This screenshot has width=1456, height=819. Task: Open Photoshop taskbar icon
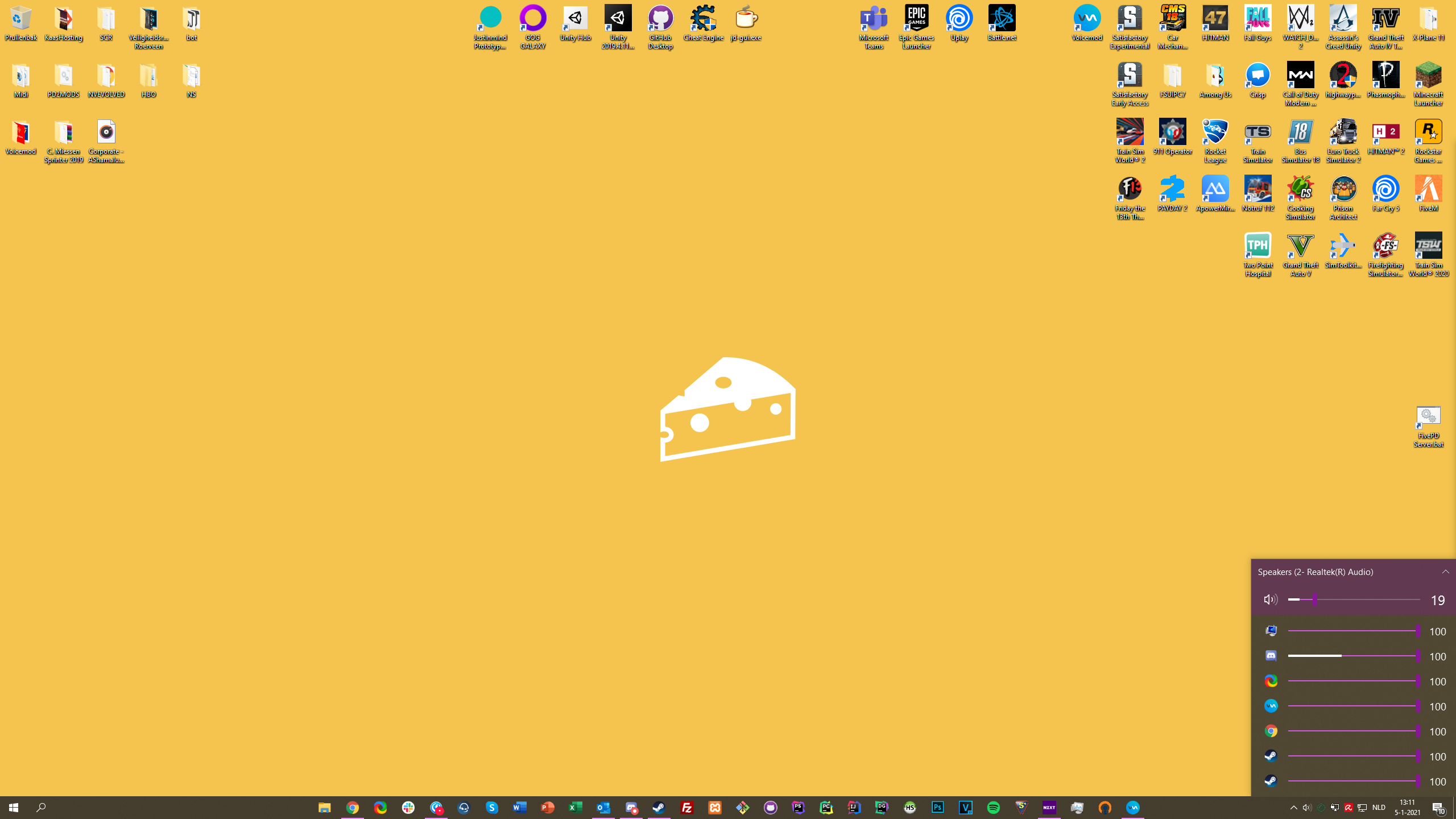coord(937,807)
